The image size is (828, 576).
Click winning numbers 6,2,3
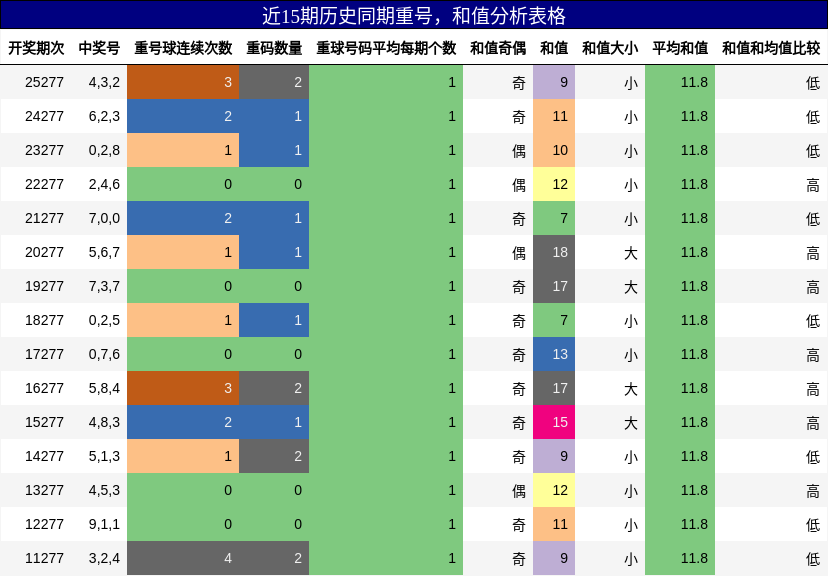pos(104,116)
